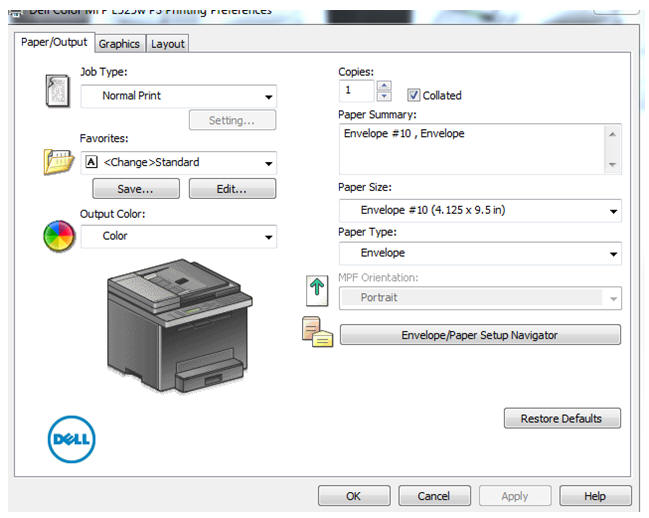This screenshot has height=518, width=649.
Task: Open the Help button
Action: tap(595, 496)
